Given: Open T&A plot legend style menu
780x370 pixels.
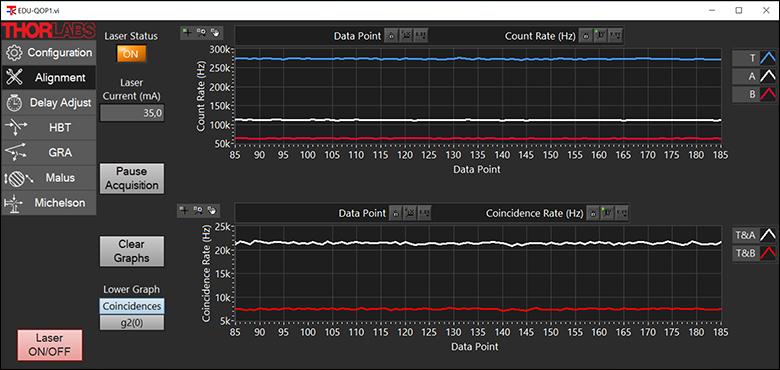Looking at the screenshot, I should [767, 235].
